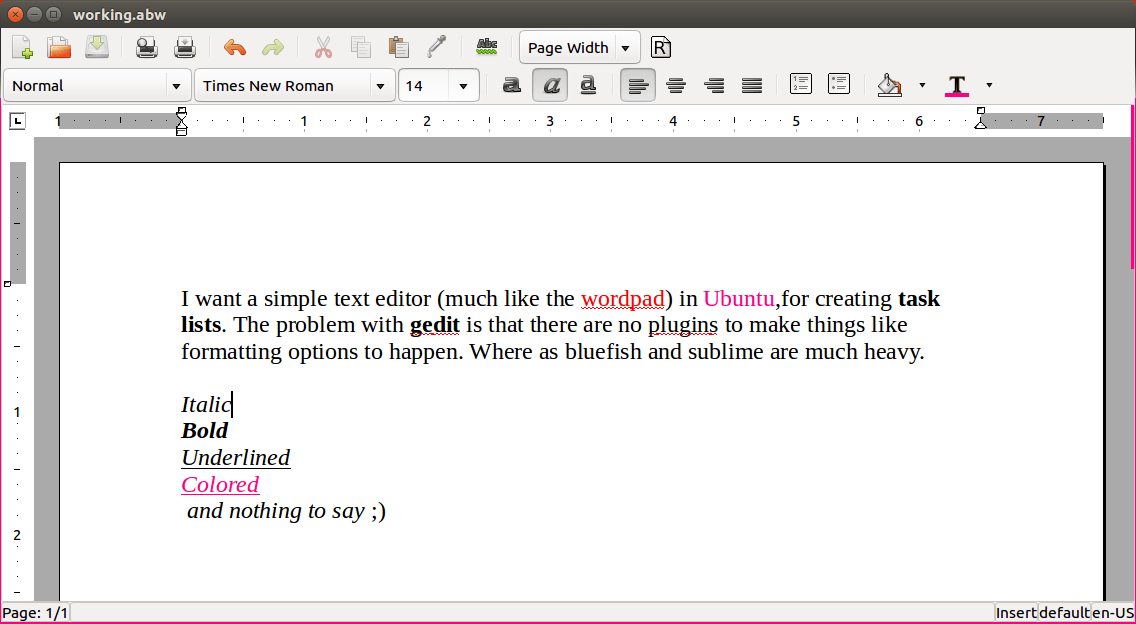Click the 'Bold' line
Viewport: 1136px width, 624px height.
click(x=205, y=430)
